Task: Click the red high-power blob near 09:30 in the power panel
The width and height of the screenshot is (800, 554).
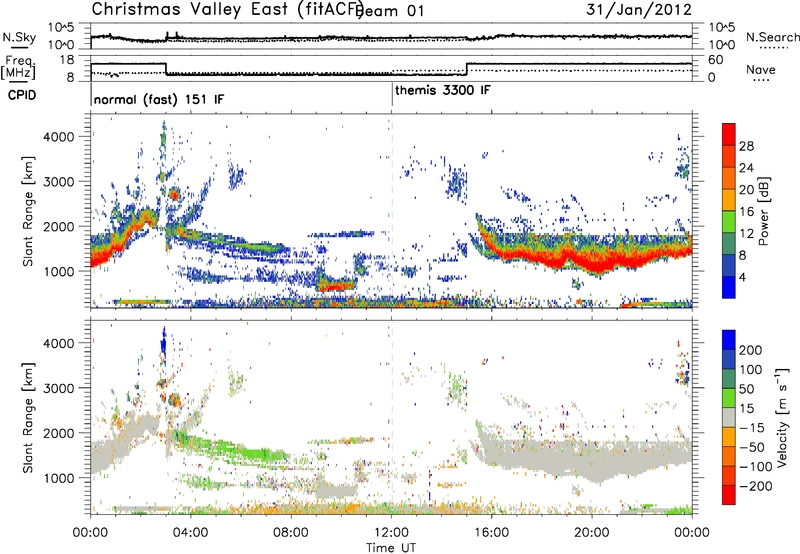Action: point(336,286)
